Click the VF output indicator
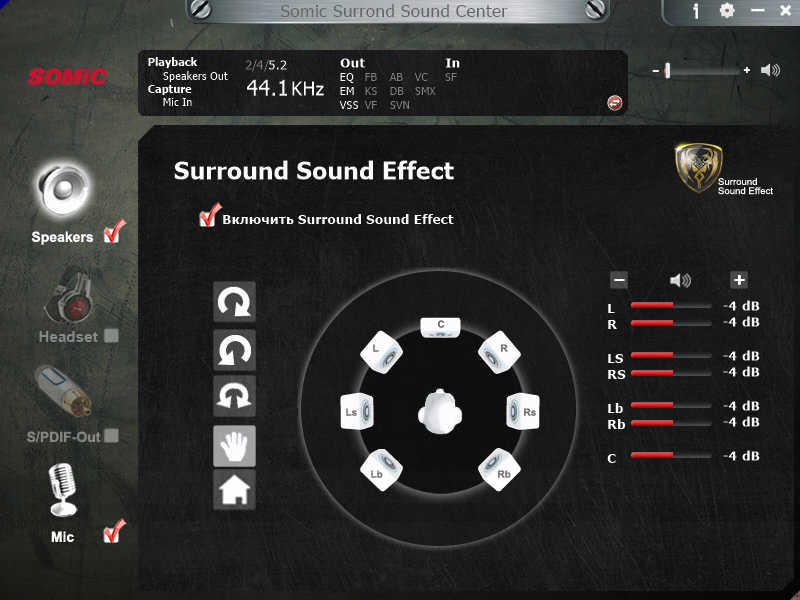 (370, 105)
